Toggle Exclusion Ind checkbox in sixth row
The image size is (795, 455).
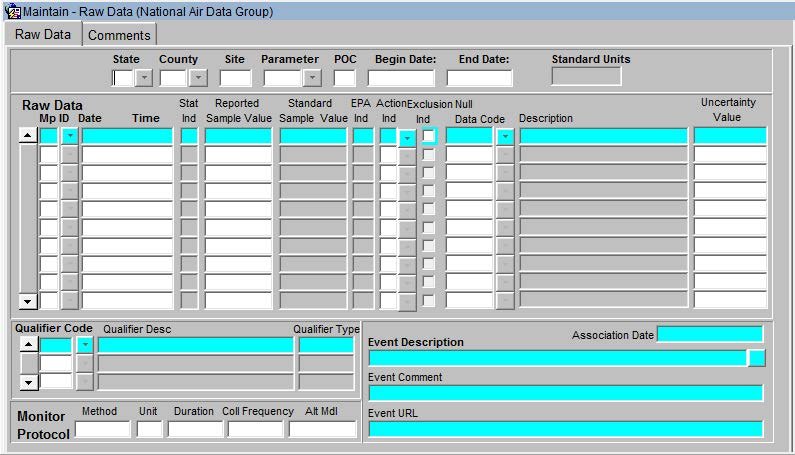coord(429,227)
